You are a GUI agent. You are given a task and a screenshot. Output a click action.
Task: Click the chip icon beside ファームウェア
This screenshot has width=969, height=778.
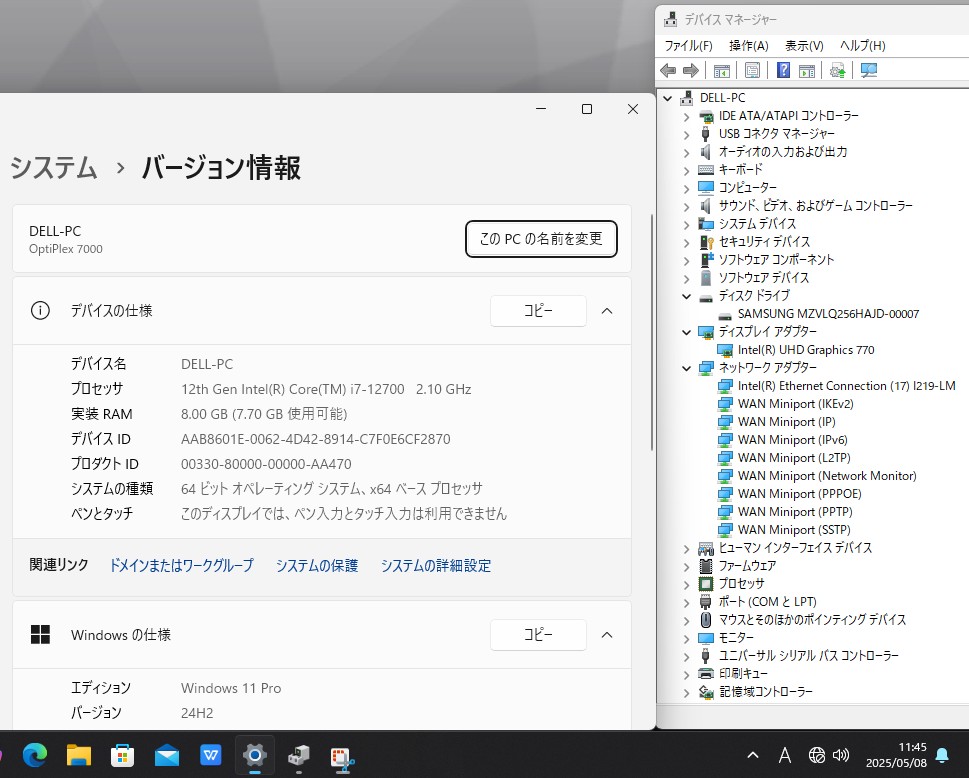[706, 566]
